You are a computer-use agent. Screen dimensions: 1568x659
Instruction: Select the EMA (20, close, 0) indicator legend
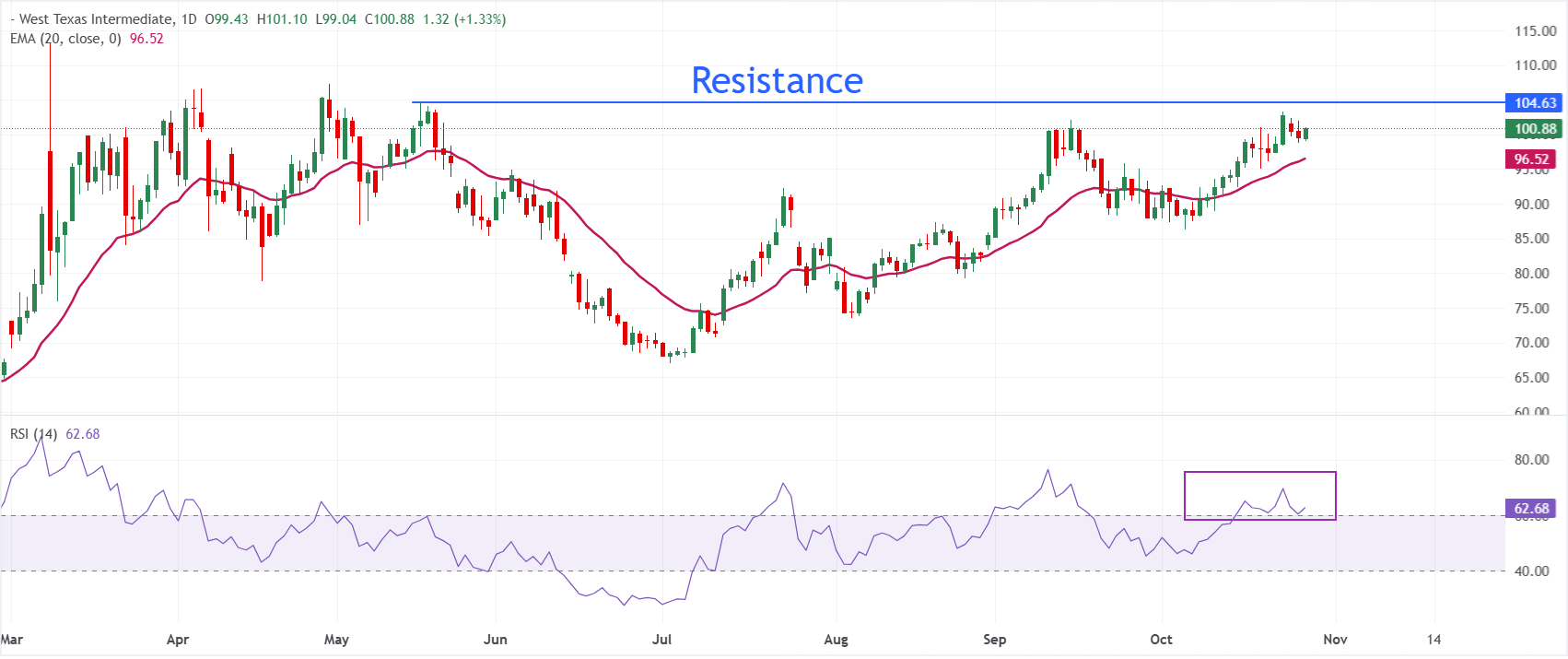point(65,39)
